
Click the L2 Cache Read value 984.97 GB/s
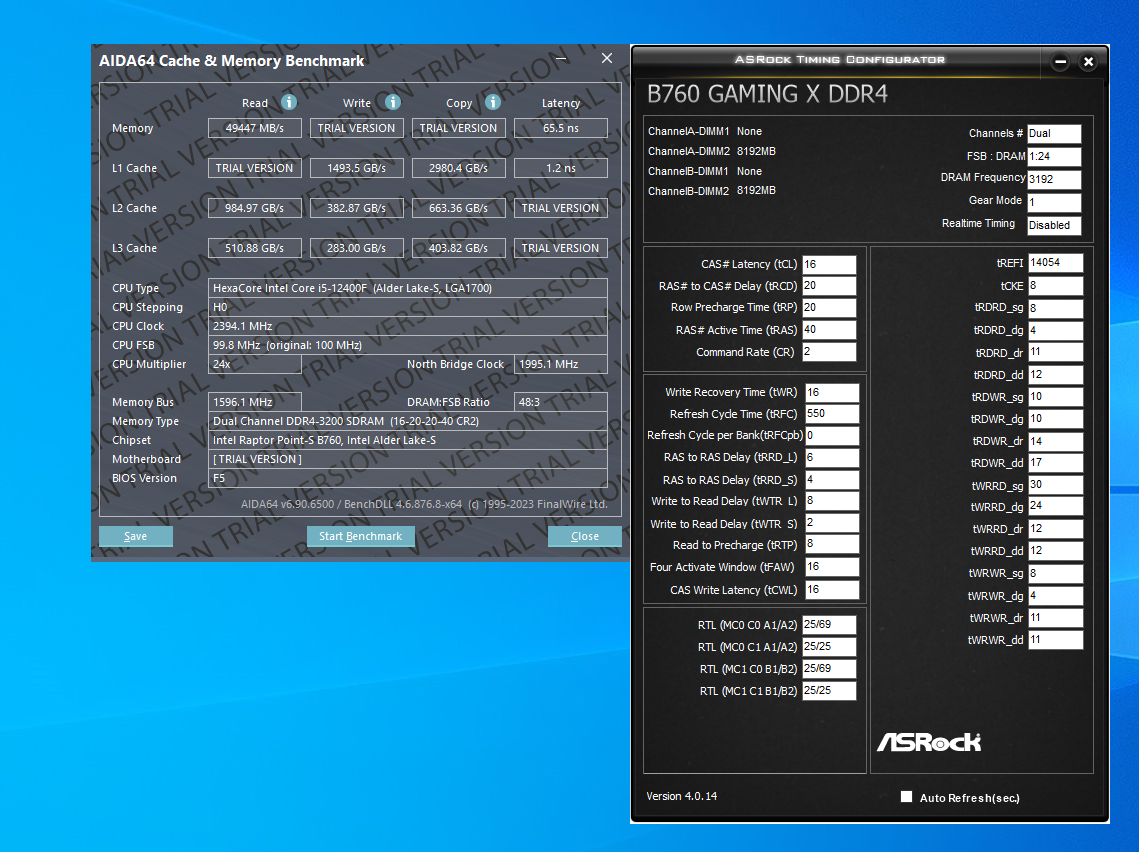click(254, 208)
